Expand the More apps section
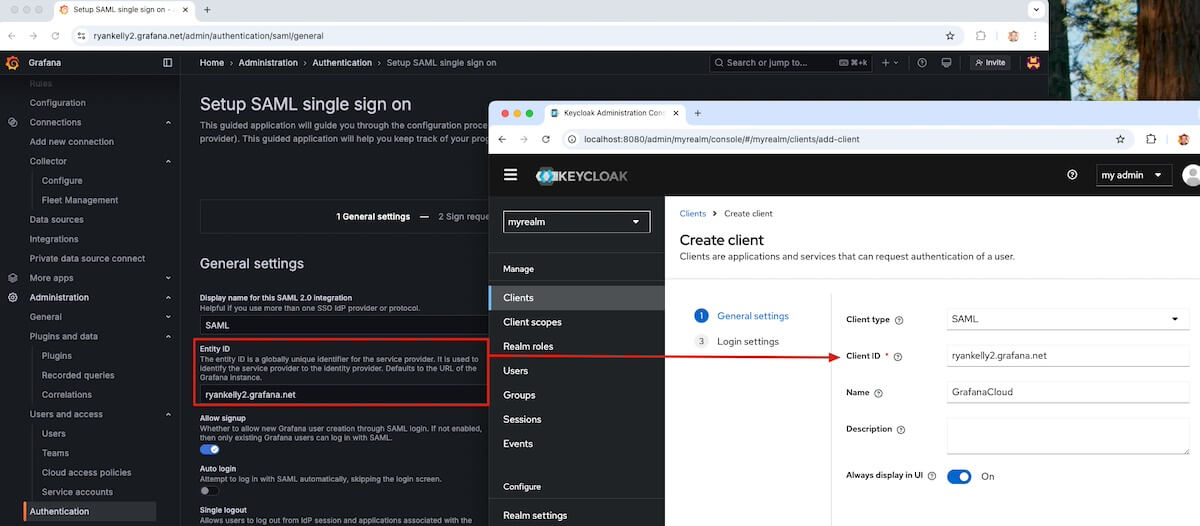The height and width of the screenshot is (526, 1200). [x=167, y=278]
